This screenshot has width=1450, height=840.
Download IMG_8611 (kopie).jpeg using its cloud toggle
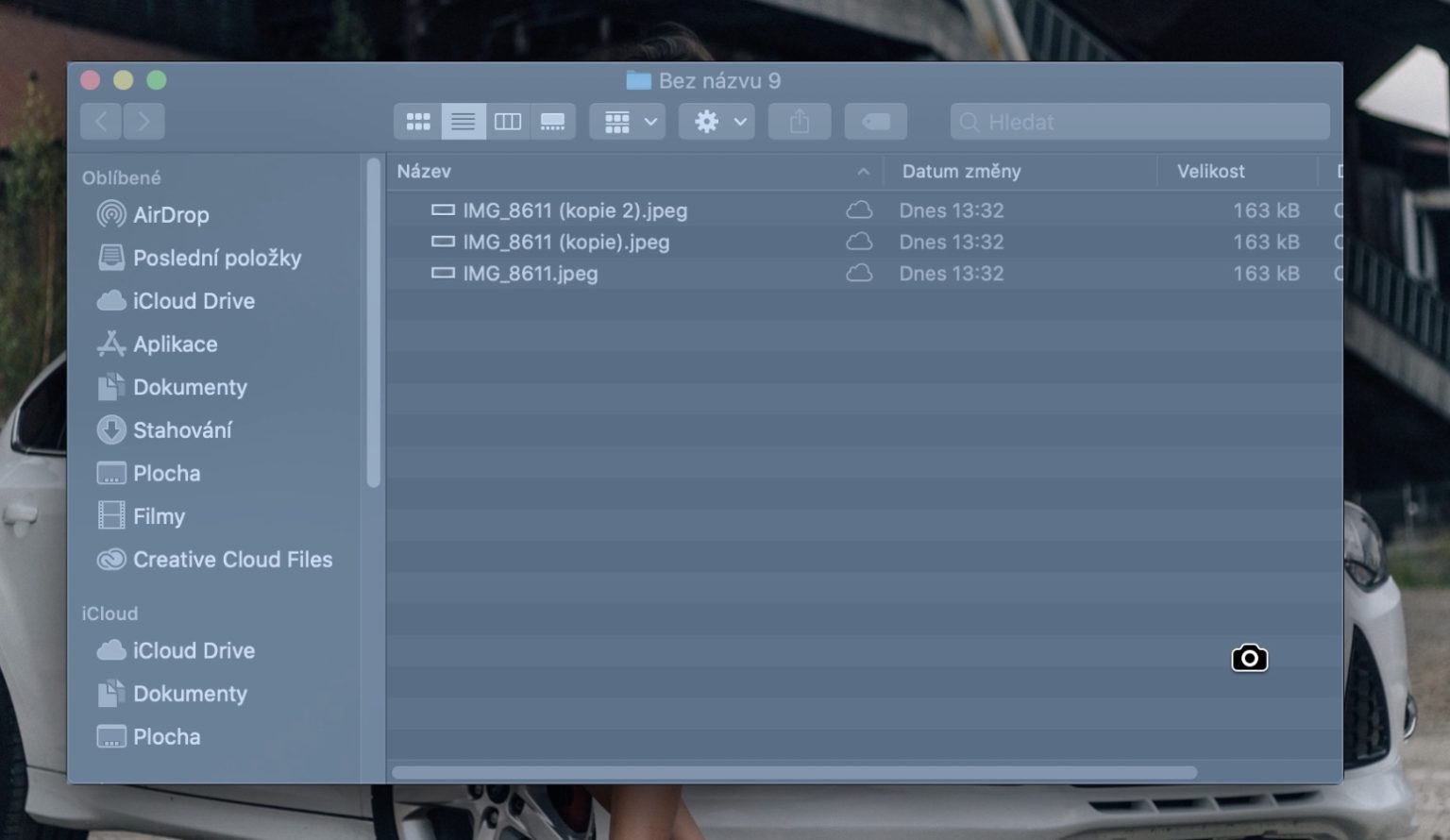pos(860,242)
